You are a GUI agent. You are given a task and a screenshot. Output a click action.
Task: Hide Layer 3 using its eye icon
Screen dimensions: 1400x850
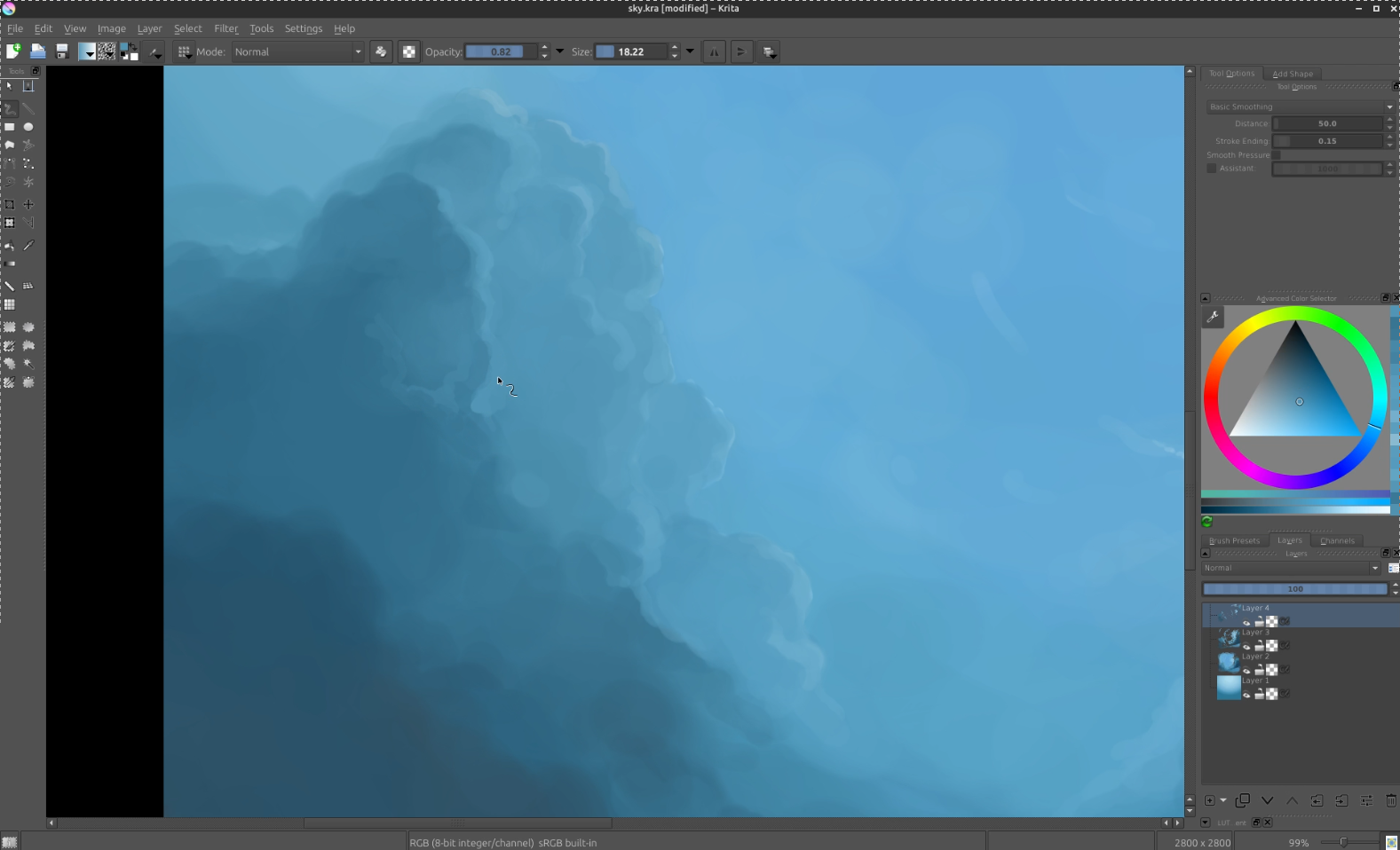coord(1246,646)
